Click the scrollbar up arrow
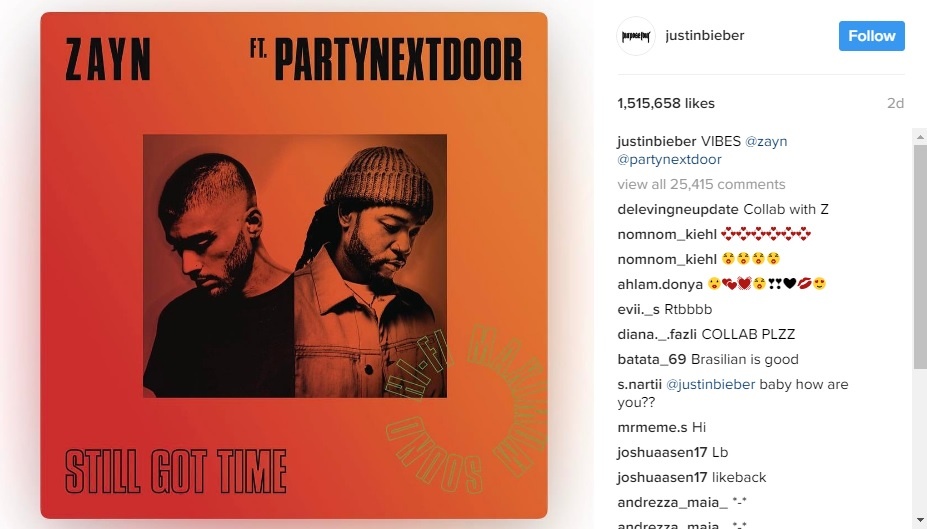Screen dimensions: 927x529 coord(920,137)
